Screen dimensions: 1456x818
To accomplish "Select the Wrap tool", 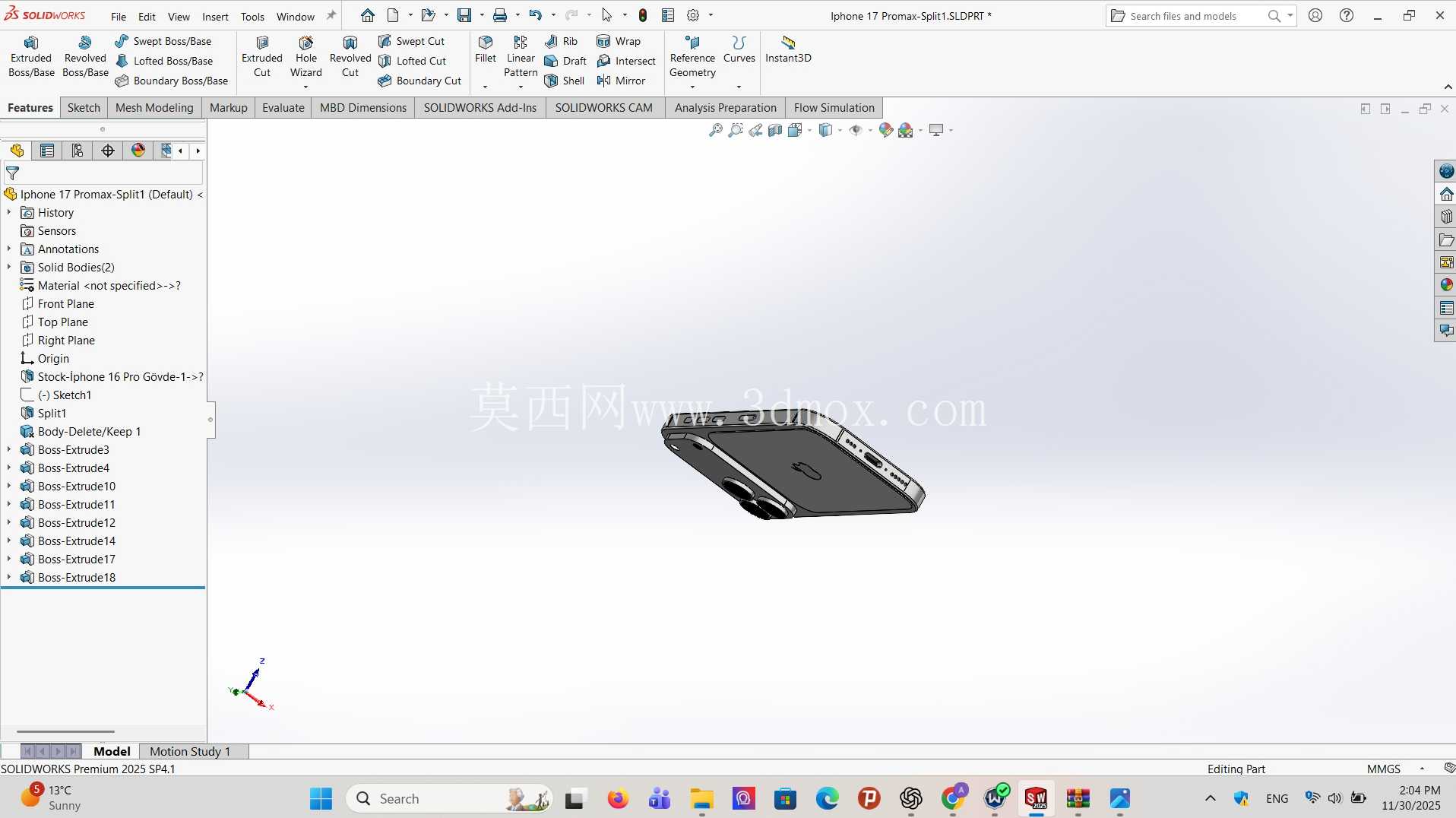I will [619, 41].
